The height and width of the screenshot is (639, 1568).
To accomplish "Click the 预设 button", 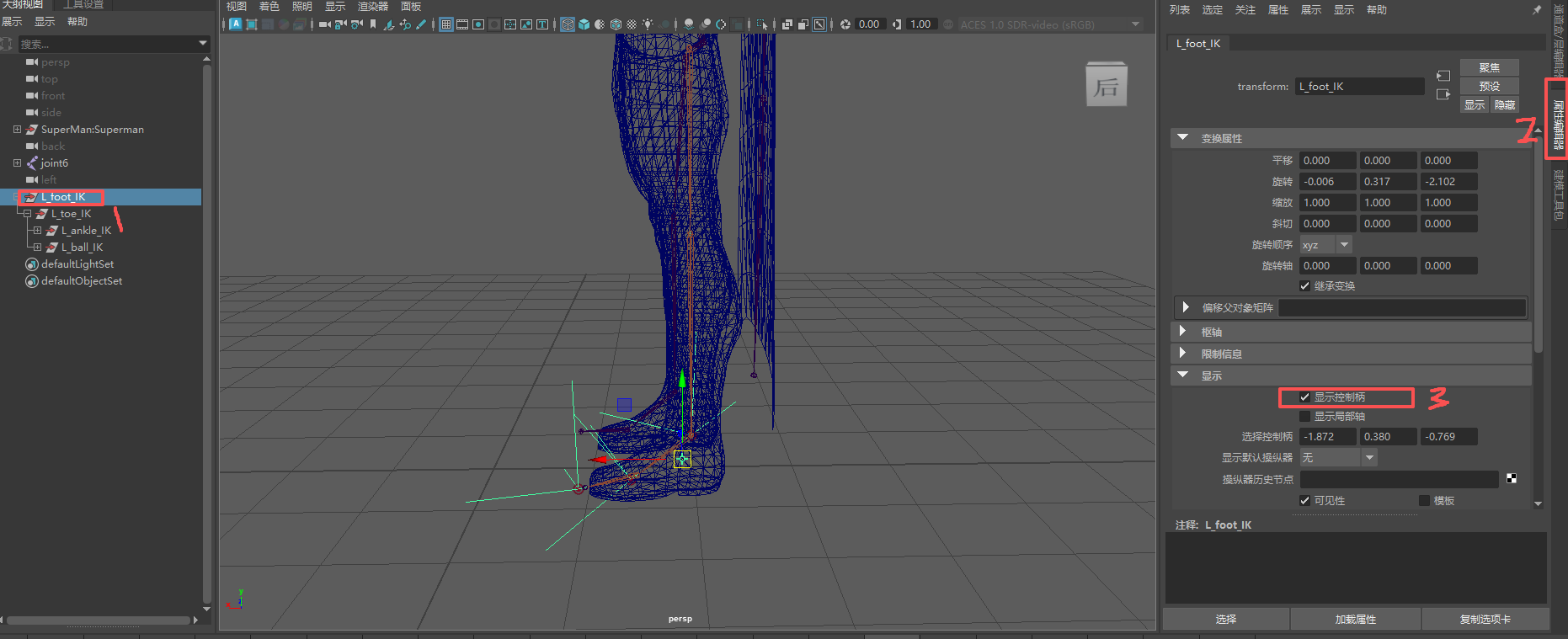I will (1489, 86).
